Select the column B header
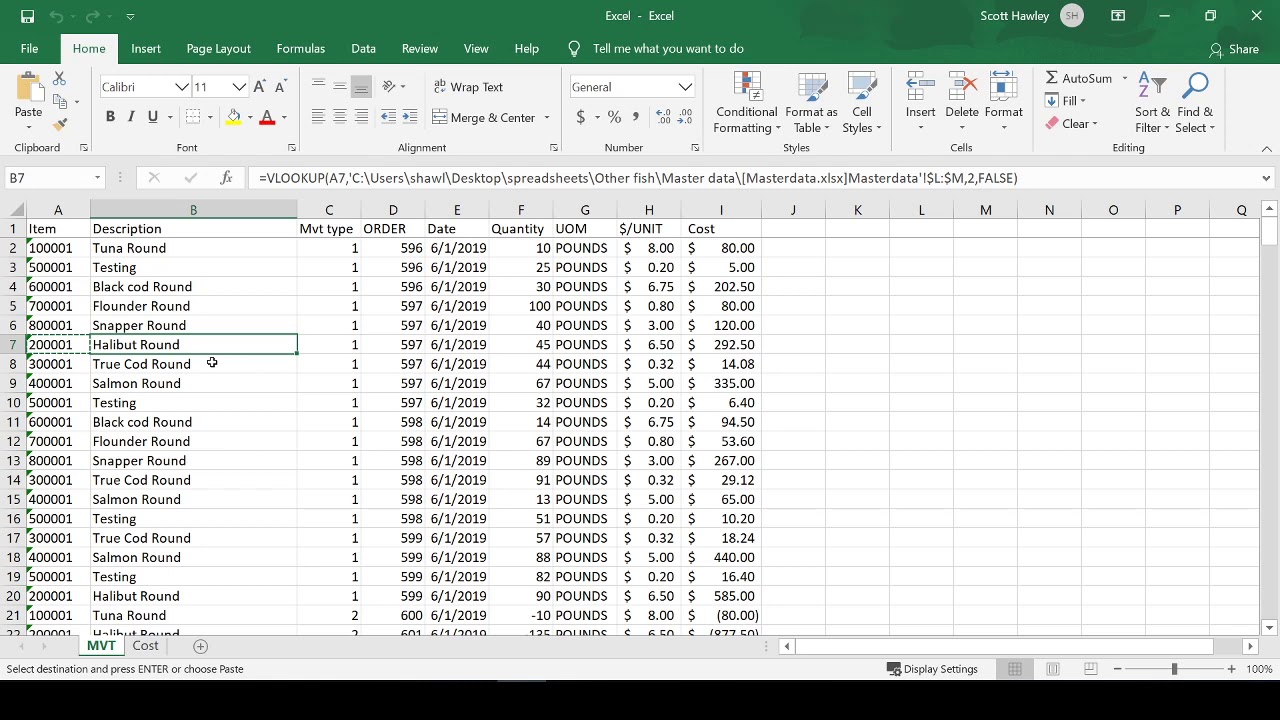This screenshot has width=1280, height=720. coord(193,210)
